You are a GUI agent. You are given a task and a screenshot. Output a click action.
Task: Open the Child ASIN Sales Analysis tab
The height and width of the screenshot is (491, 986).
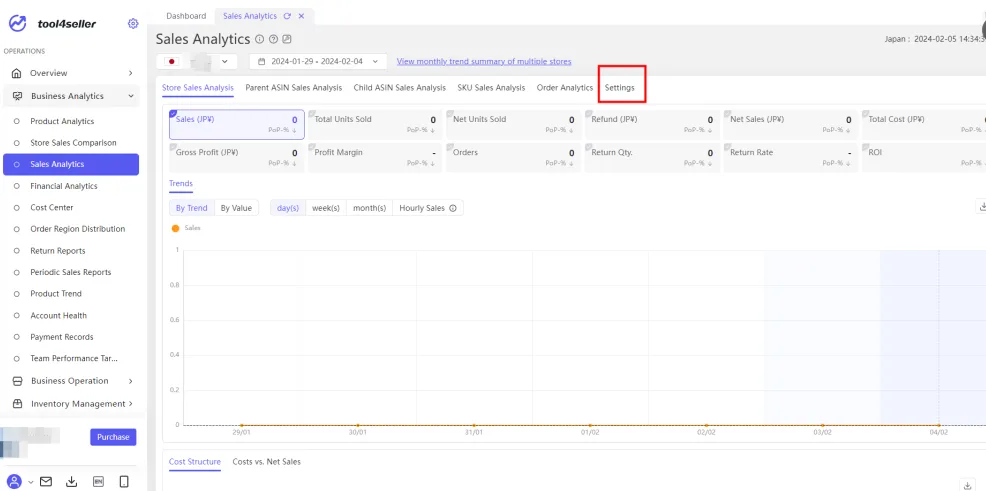(x=399, y=87)
